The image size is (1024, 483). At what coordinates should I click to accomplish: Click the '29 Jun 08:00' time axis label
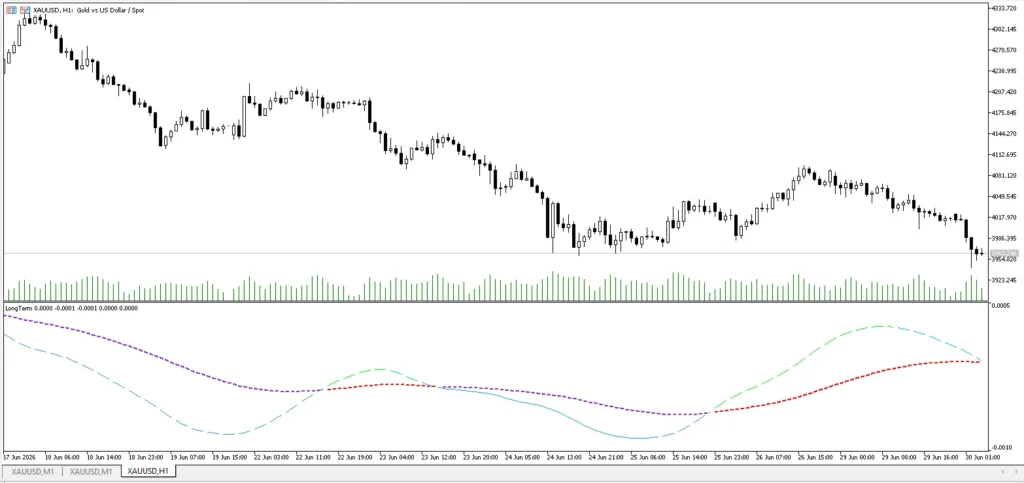[899, 457]
